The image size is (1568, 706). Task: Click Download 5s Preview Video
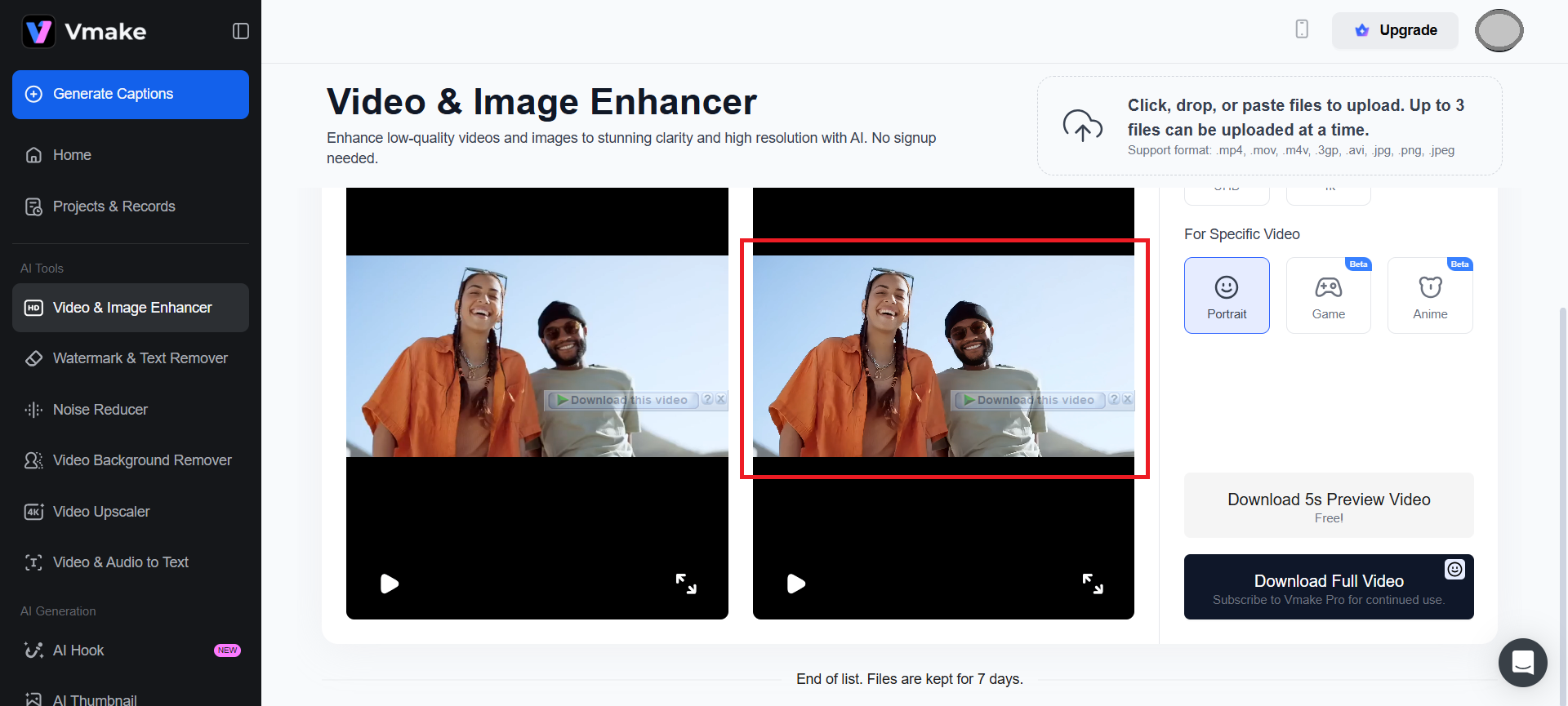[x=1329, y=506]
